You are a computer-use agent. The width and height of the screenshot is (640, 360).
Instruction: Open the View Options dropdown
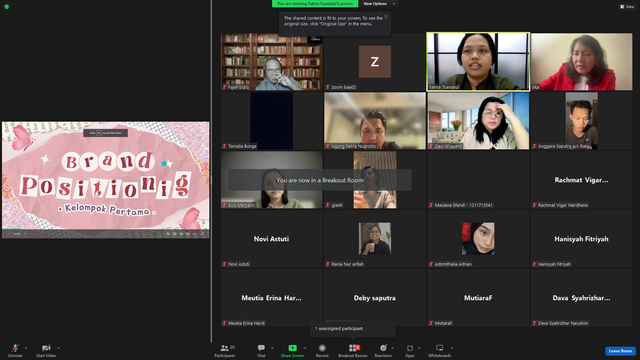pos(379,4)
